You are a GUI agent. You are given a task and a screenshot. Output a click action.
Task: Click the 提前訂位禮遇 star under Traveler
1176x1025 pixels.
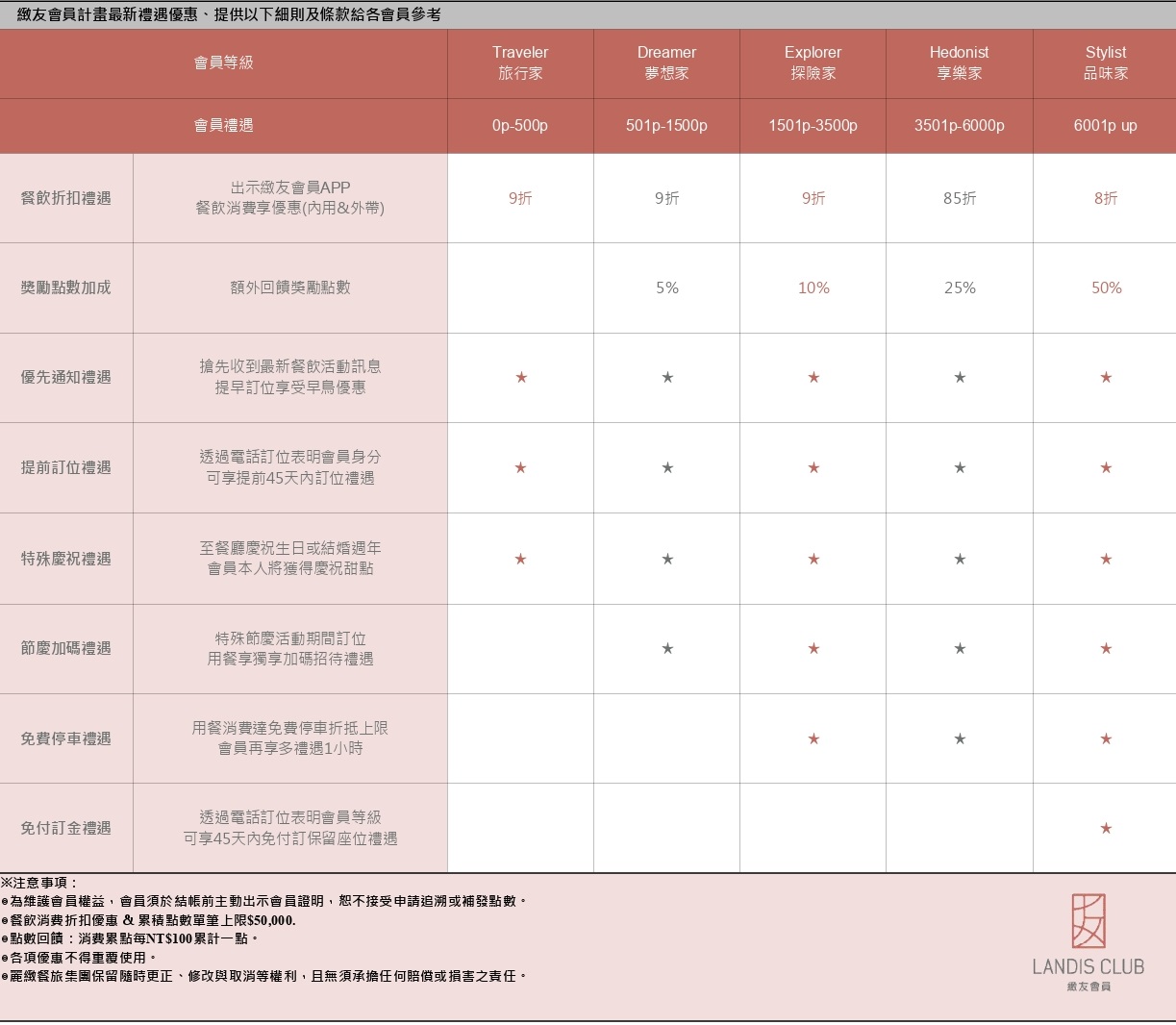tap(520, 467)
